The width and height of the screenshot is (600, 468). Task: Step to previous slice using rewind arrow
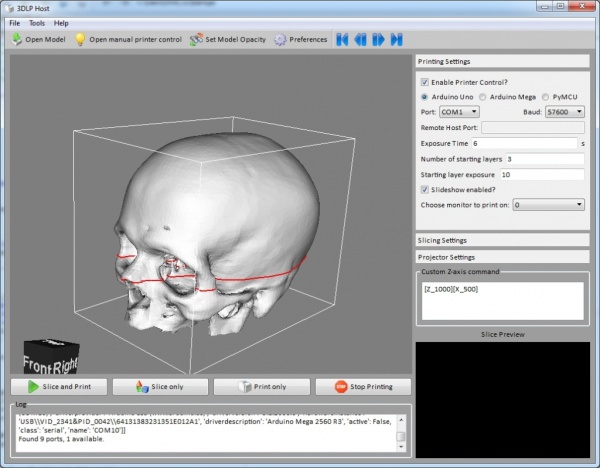coord(360,40)
